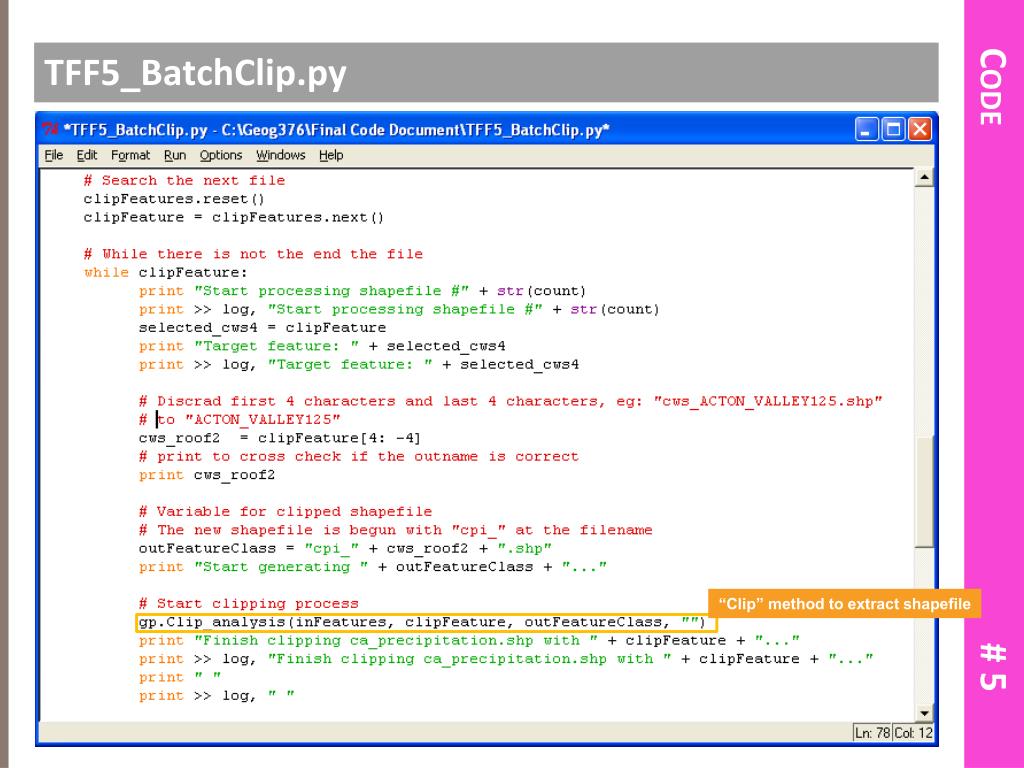Click the line 'clipFeature = clipFeatures.next()'
Image resolution: width=1024 pixels, height=768 pixels.
(233, 217)
